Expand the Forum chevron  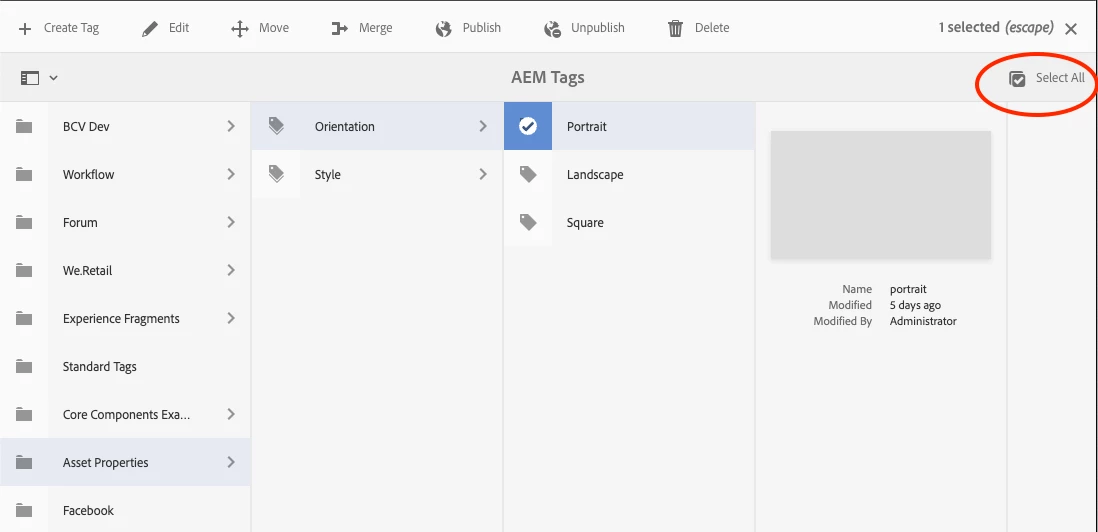tap(231, 223)
